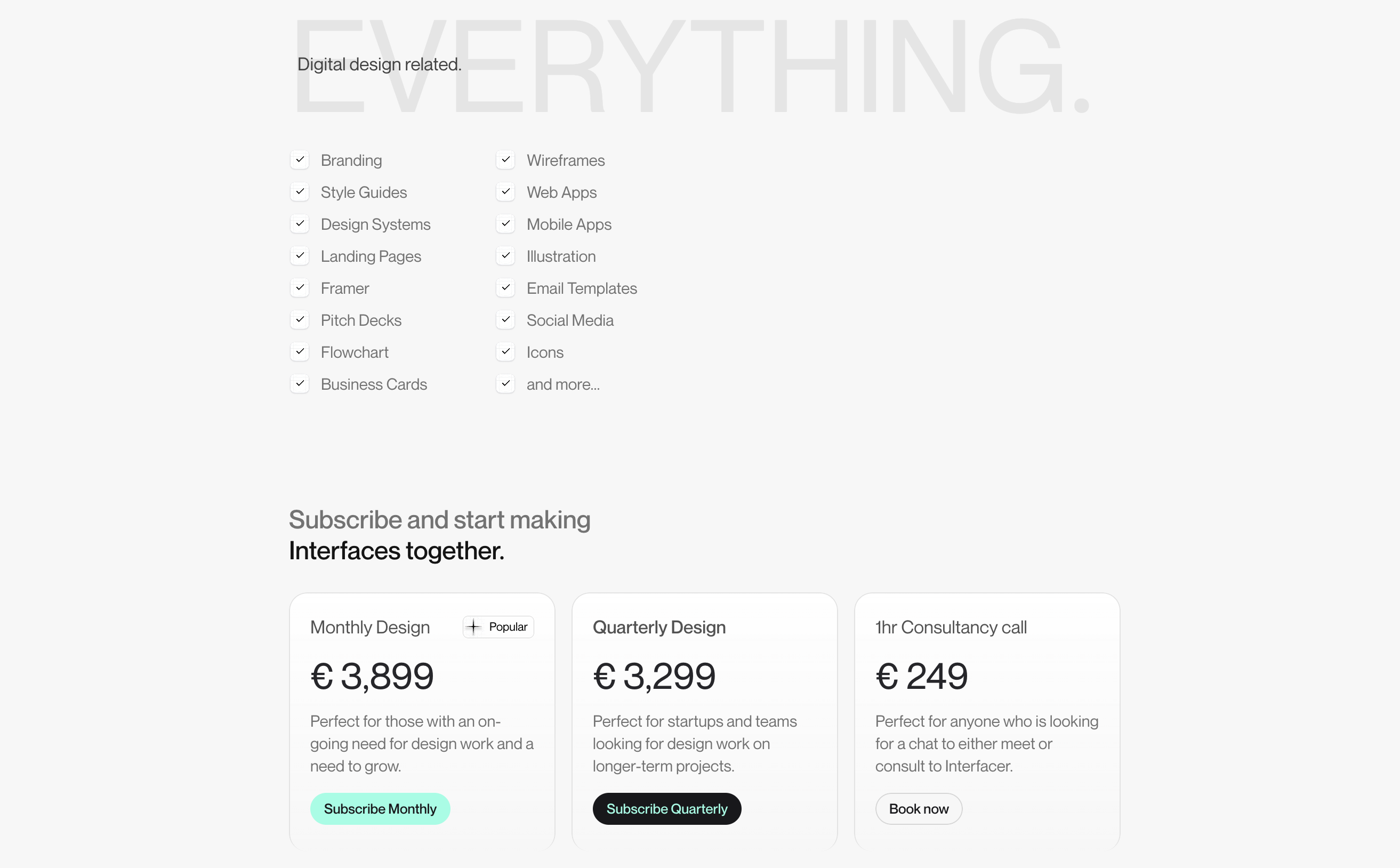Click the 1hr Consultancy call heading
The height and width of the screenshot is (868, 1400).
951,628
